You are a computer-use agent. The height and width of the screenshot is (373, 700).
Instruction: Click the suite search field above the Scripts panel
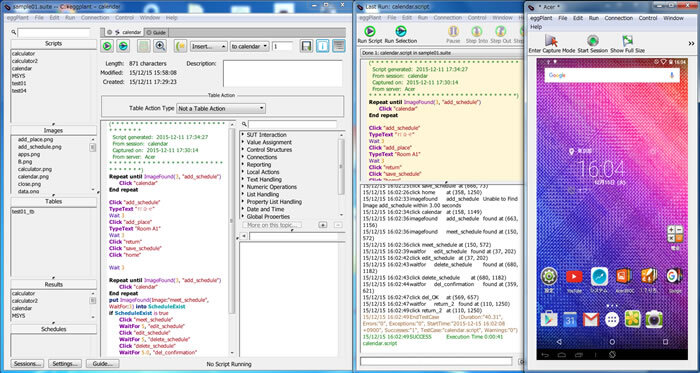click(54, 33)
